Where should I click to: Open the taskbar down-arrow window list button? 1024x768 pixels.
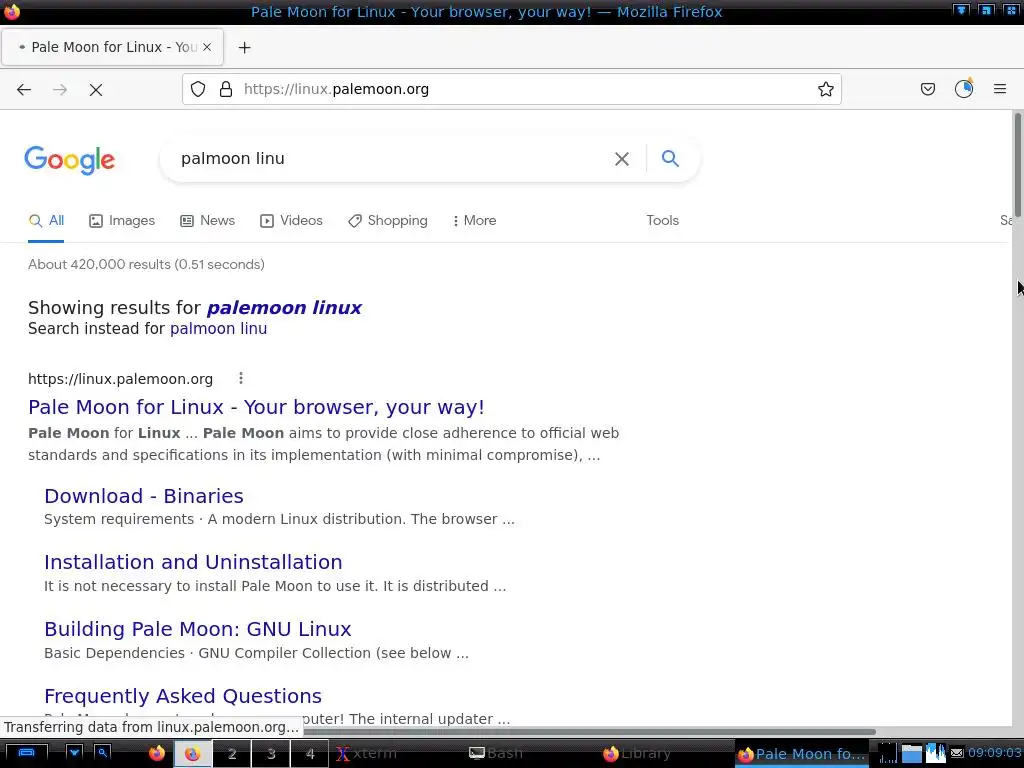[x=74, y=753]
